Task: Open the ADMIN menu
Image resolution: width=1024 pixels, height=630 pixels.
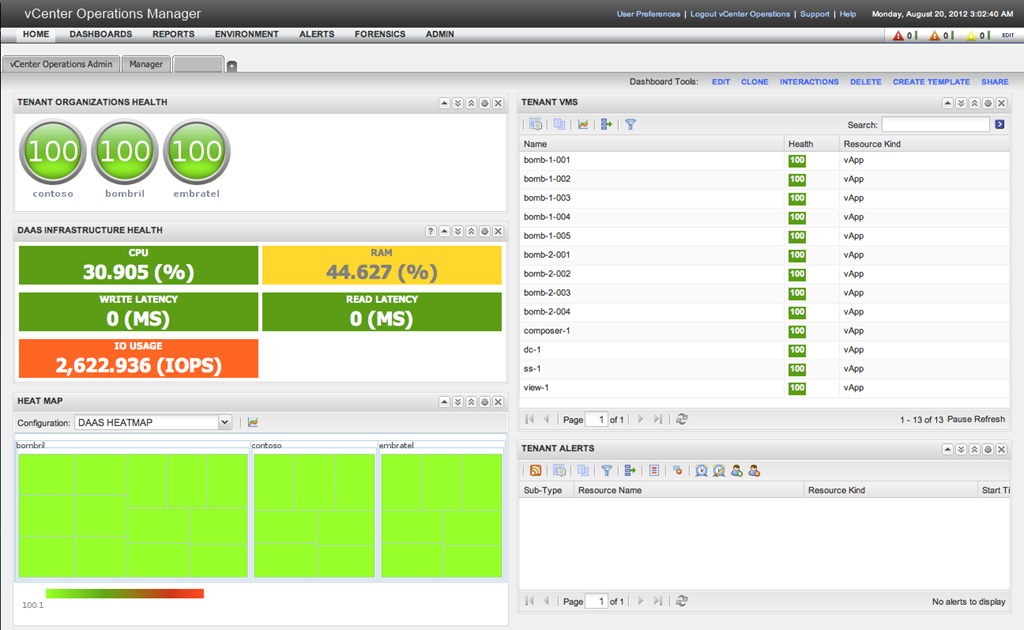Action: 440,34
